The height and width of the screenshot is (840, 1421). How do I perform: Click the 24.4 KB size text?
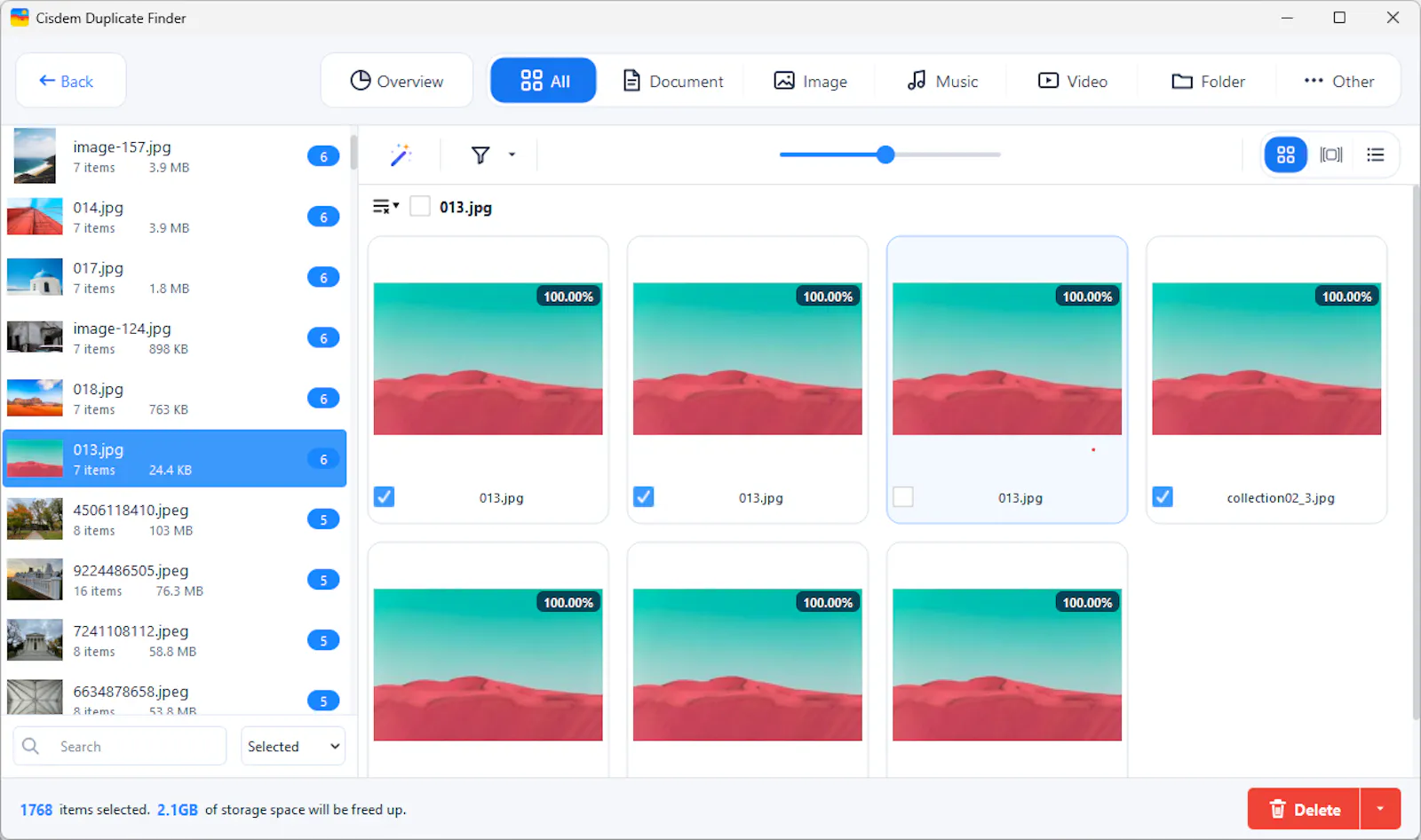[170, 471]
